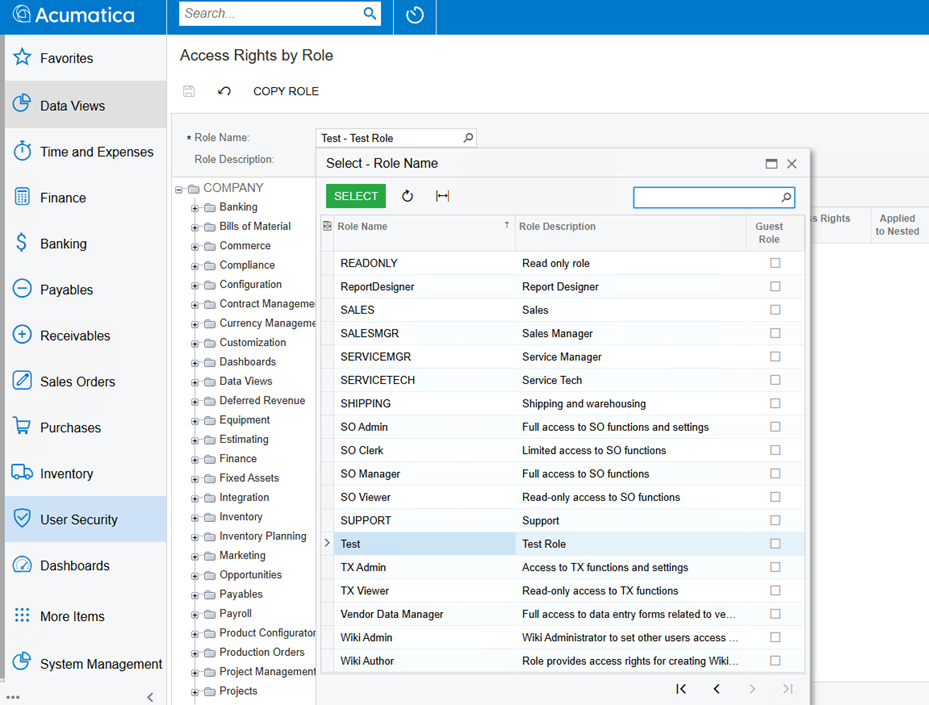Click the Acumatica logo
This screenshot has height=705, width=929.
tap(74, 14)
